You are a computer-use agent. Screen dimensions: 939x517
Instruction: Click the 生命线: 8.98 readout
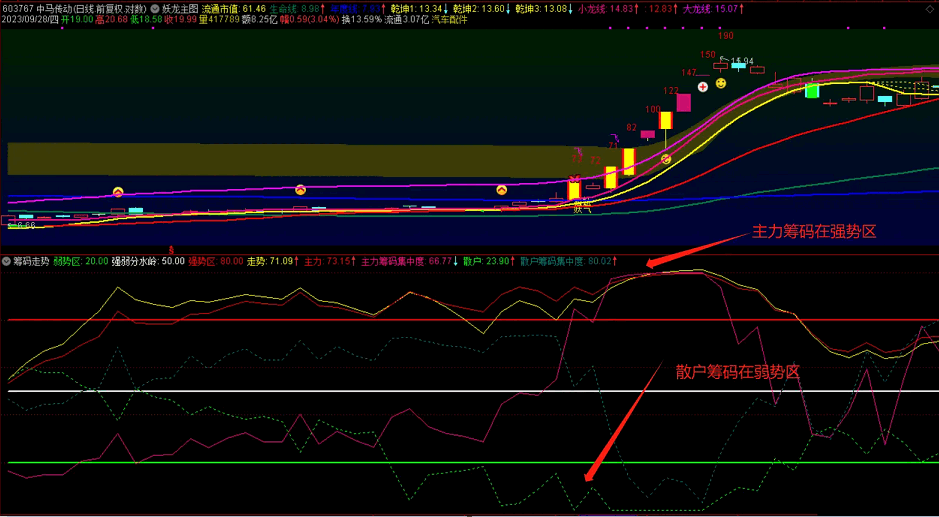pos(297,10)
